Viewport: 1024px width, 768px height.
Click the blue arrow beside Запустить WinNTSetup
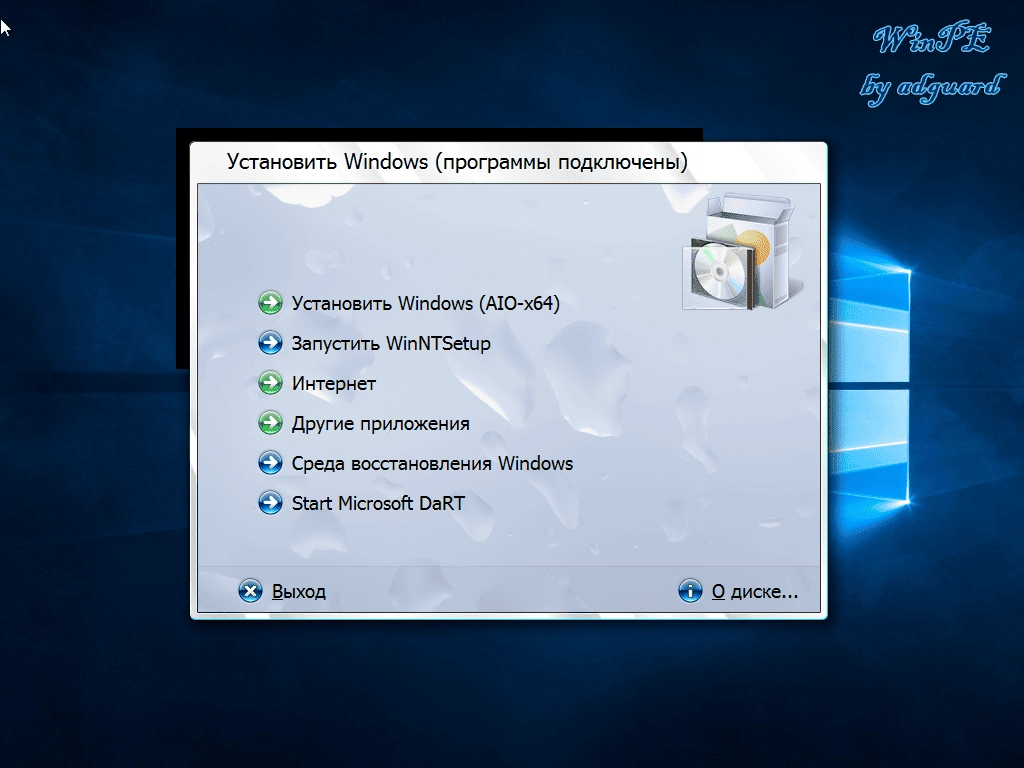270,343
